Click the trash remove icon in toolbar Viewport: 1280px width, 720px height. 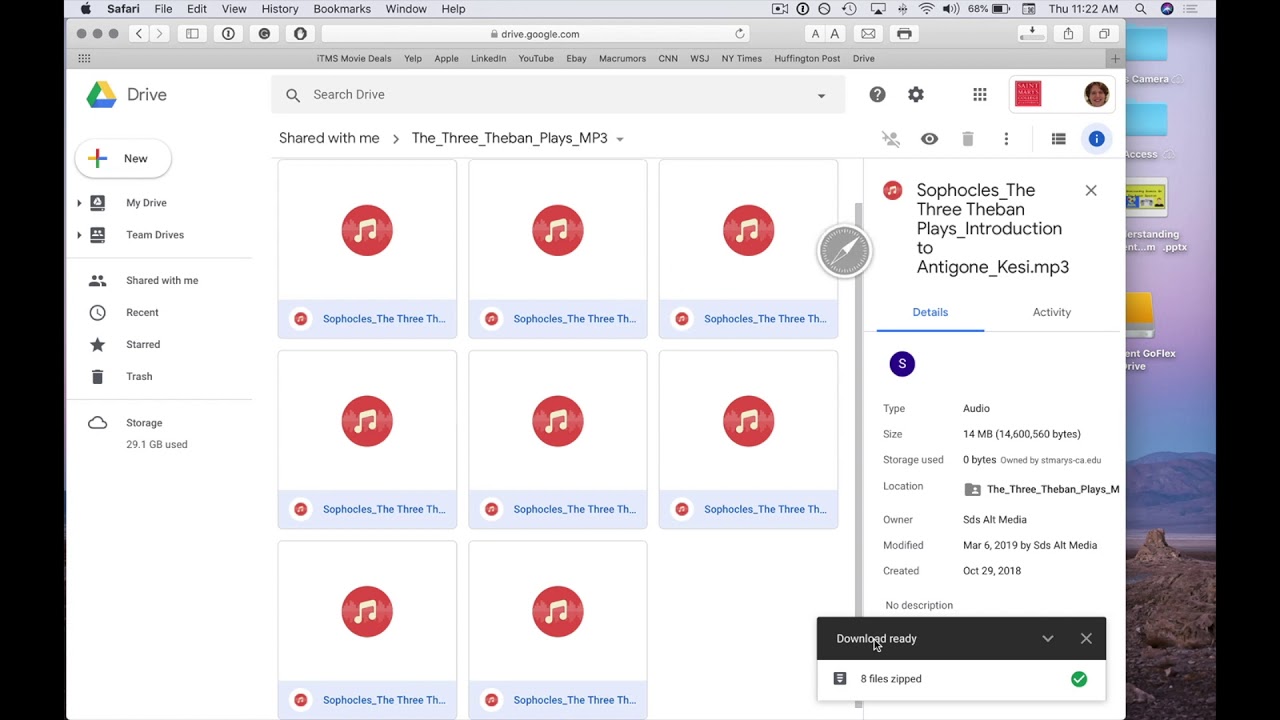pyautogui.click(x=968, y=139)
